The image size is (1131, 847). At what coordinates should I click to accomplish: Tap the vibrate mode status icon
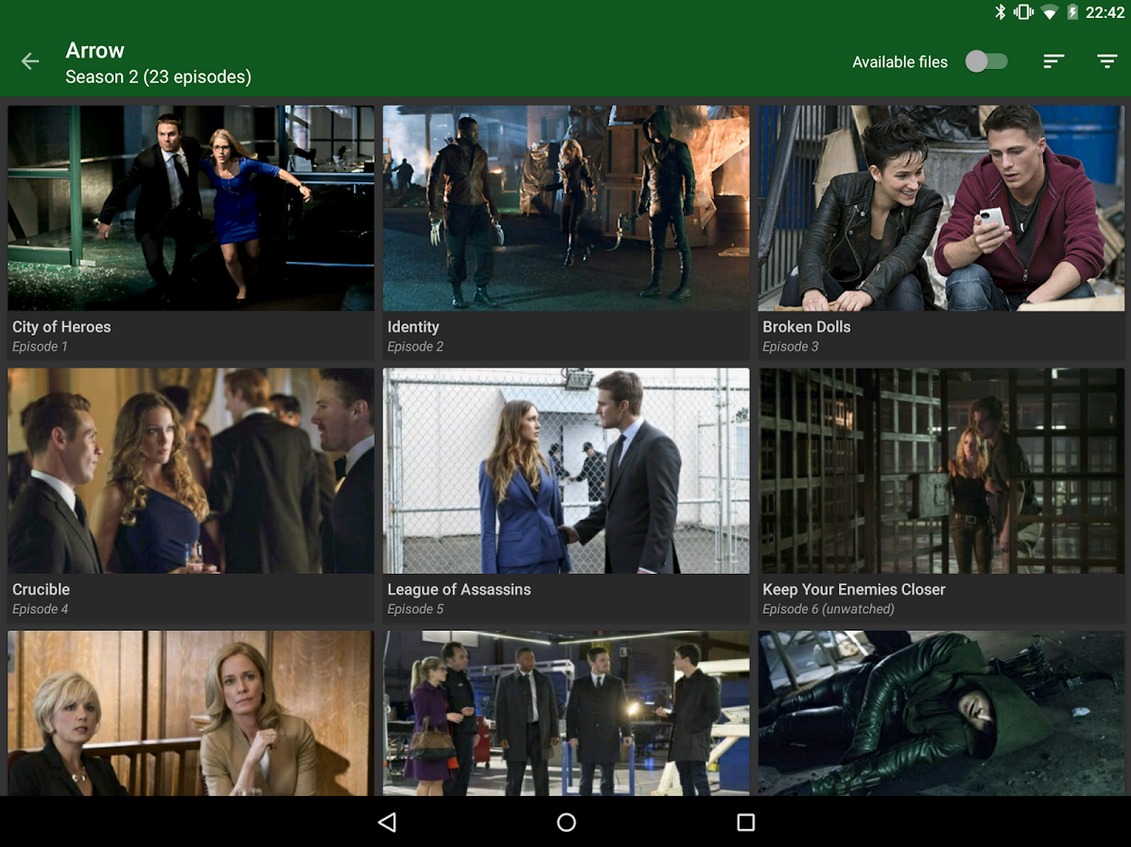1023,12
